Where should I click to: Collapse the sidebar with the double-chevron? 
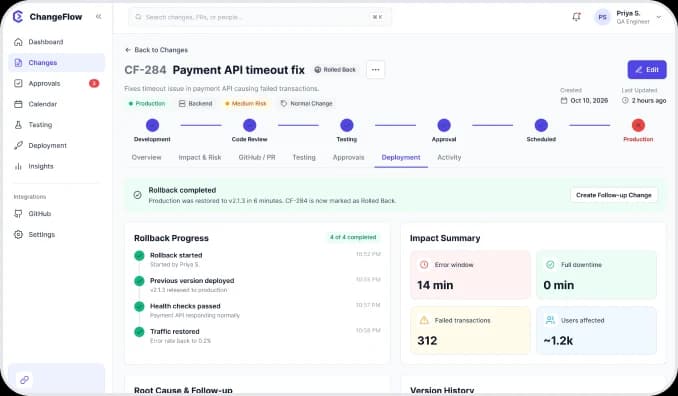pyautogui.click(x=99, y=16)
